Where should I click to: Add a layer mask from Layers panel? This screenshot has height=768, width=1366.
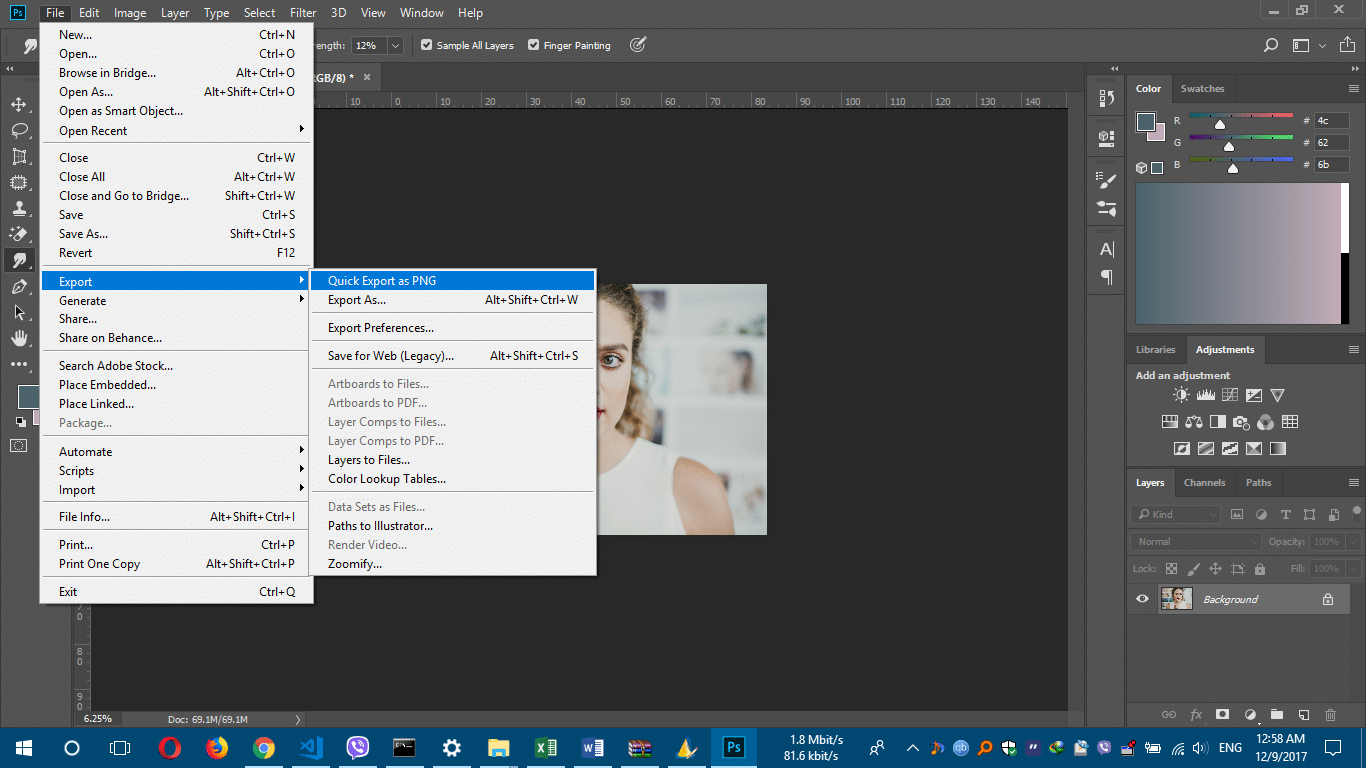coord(1222,715)
